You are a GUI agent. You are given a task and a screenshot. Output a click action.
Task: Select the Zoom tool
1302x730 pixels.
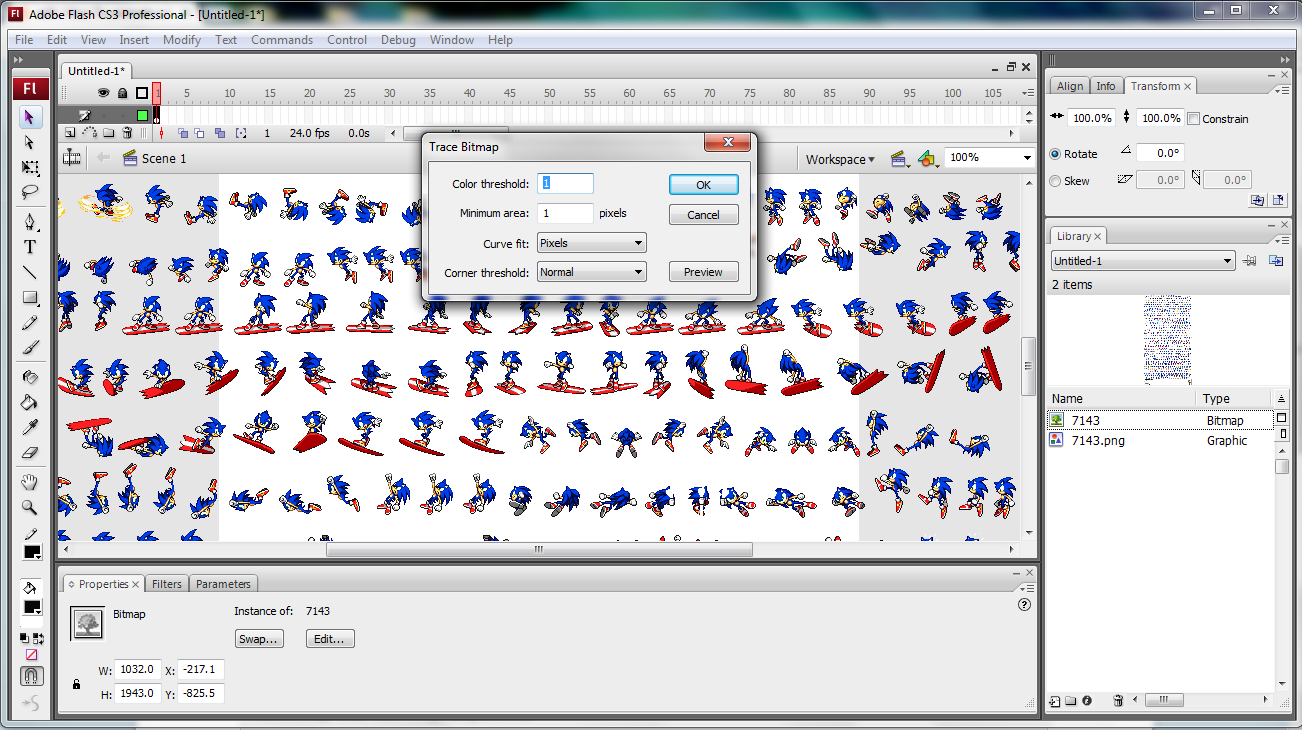point(30,507)
